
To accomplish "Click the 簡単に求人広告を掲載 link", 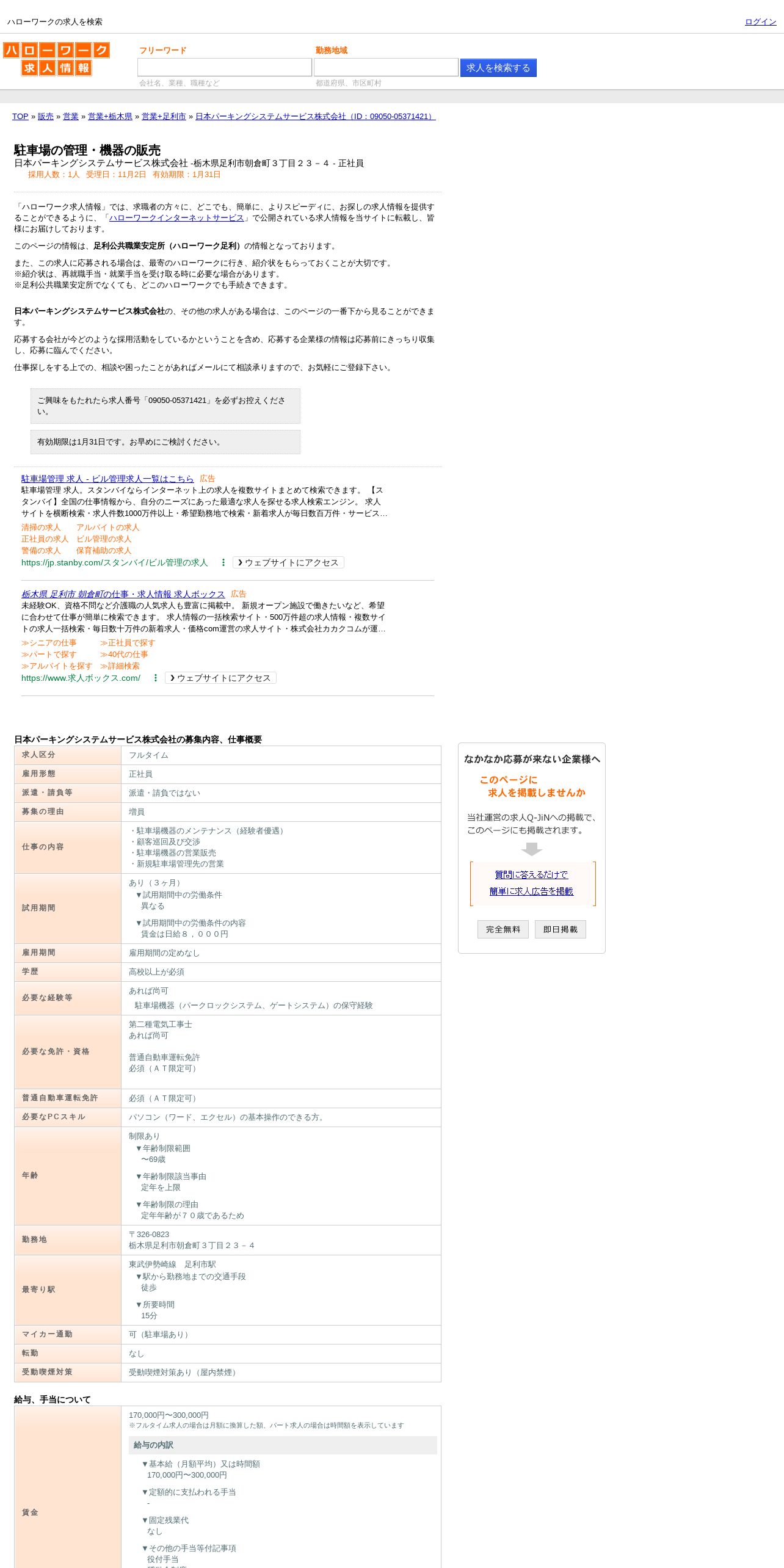I will pos(531,891).
